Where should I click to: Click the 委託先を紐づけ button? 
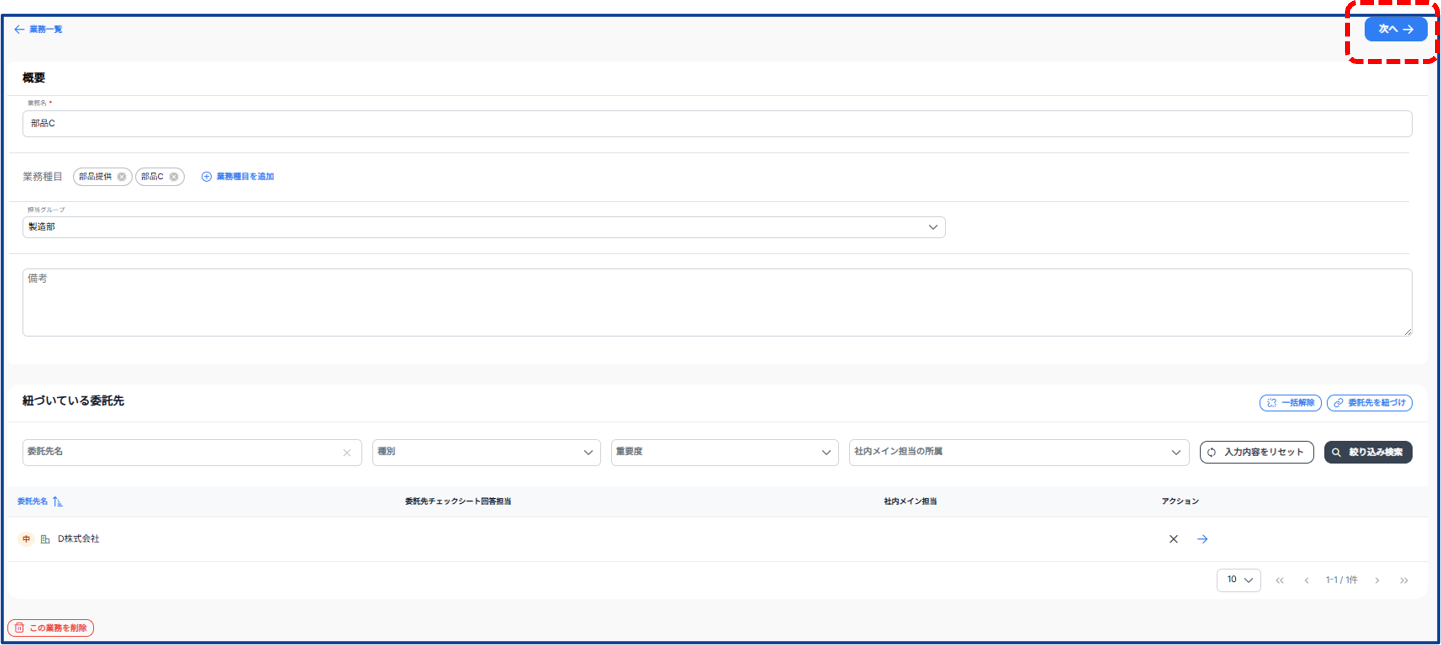tap(1369, 403)
